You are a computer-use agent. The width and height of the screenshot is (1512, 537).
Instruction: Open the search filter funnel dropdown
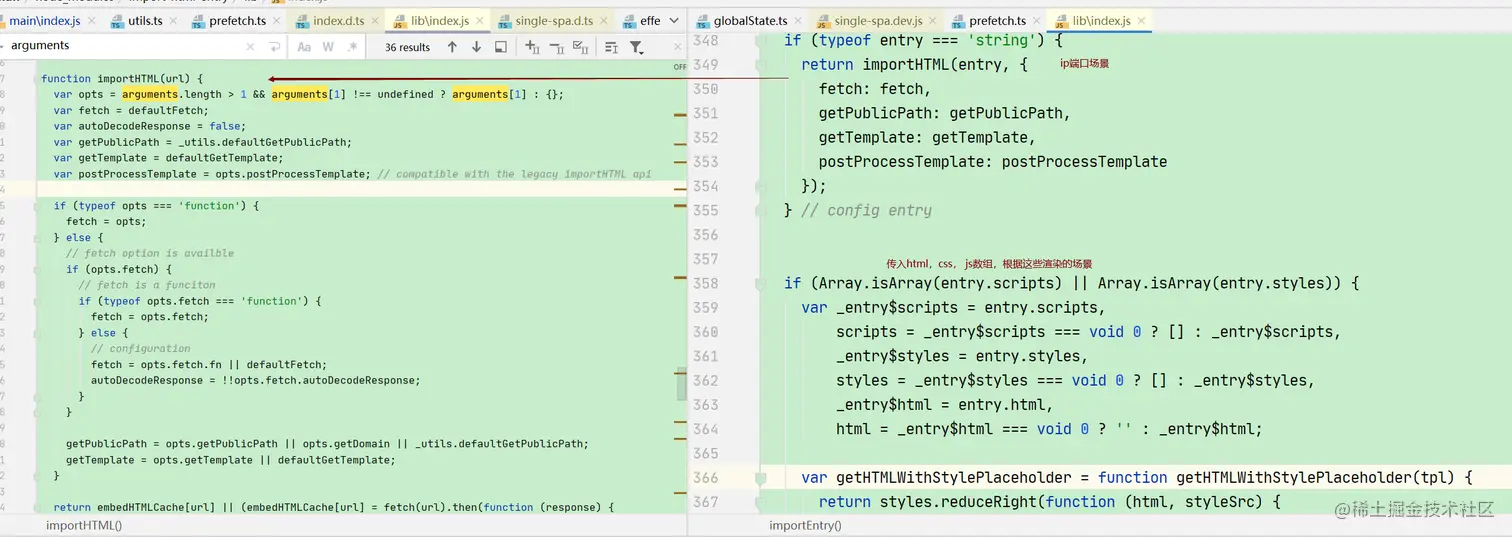pyautogui.click(x=636, y=47)
